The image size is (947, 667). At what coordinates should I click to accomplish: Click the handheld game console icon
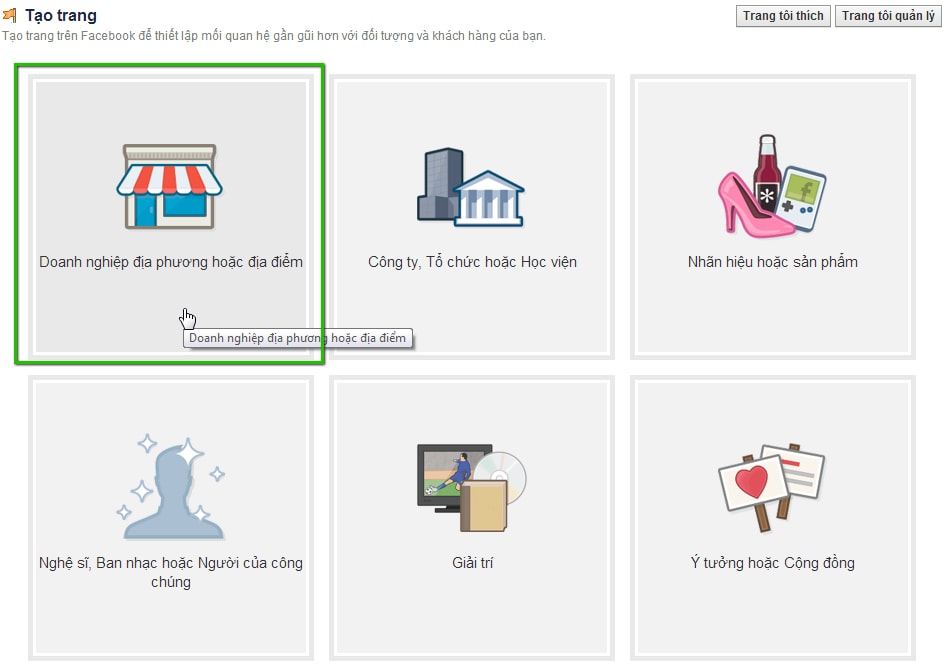[801, 192]
